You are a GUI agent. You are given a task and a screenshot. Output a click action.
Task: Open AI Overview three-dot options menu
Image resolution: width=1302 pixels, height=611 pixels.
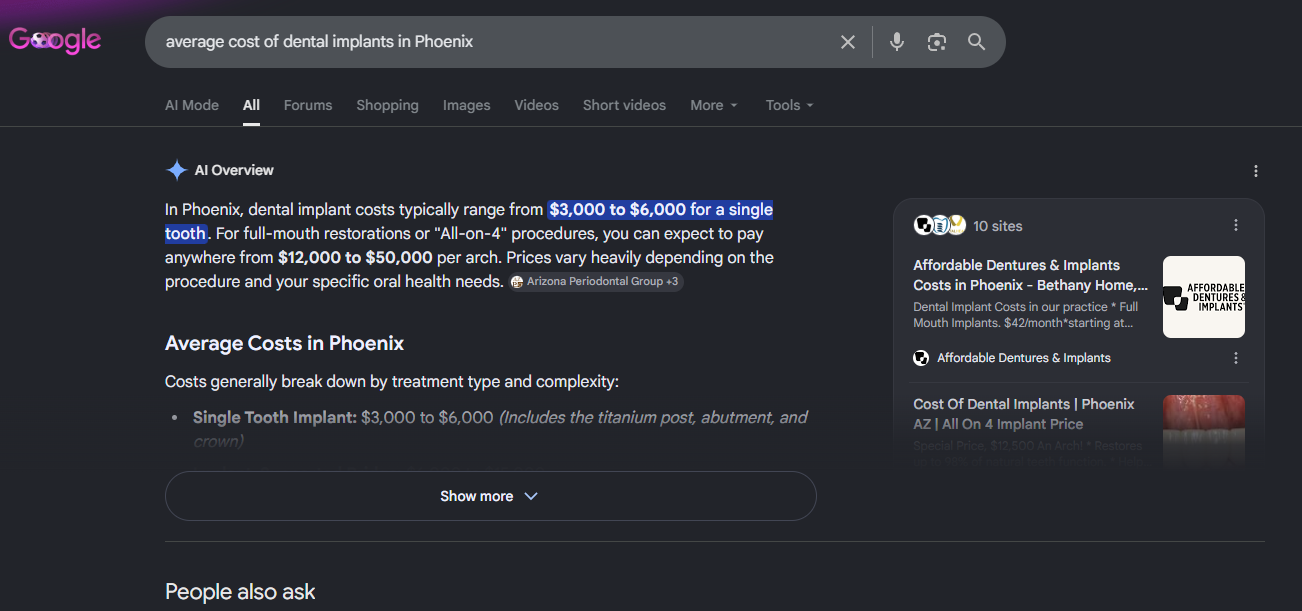tap(1256, 171)
